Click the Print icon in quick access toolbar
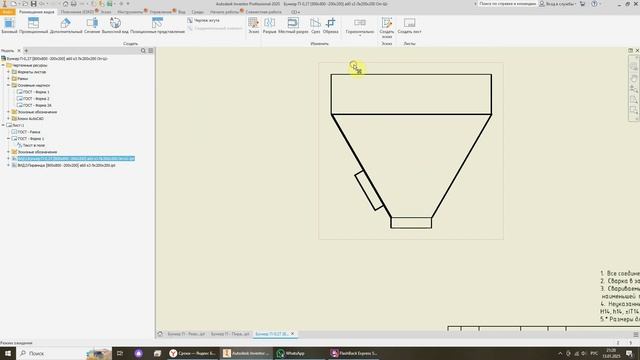This screenshot has height=360, width=640. coord(73,4)
